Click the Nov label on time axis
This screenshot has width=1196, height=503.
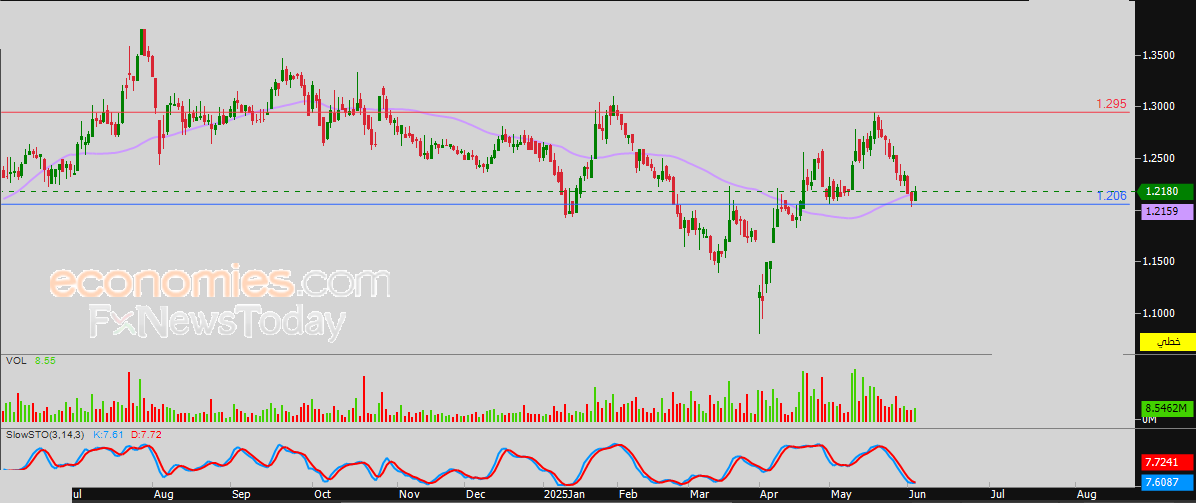[410, 495]
